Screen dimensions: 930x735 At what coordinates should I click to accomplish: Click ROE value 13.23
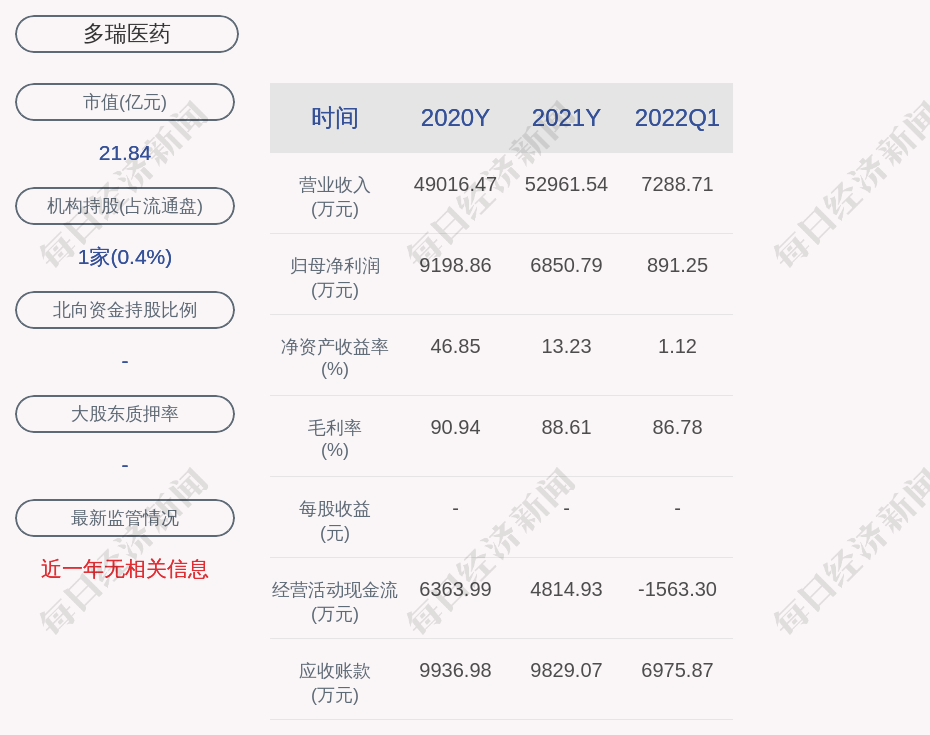(566, 346)
